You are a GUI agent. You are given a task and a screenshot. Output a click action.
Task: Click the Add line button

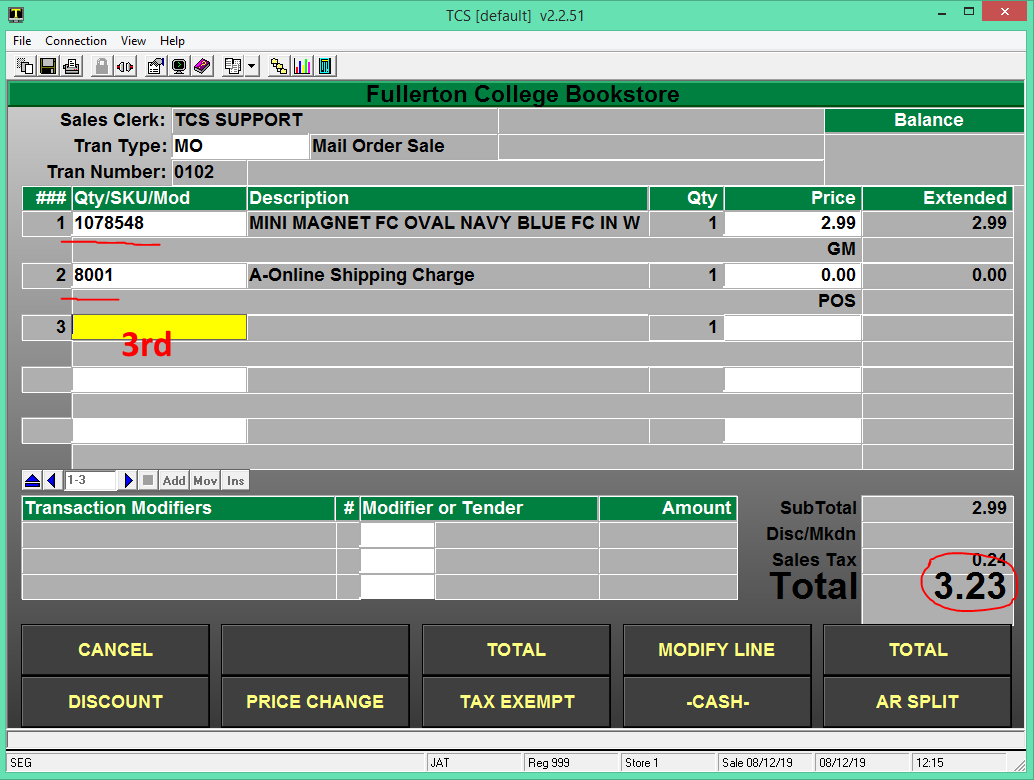(174, 481)
